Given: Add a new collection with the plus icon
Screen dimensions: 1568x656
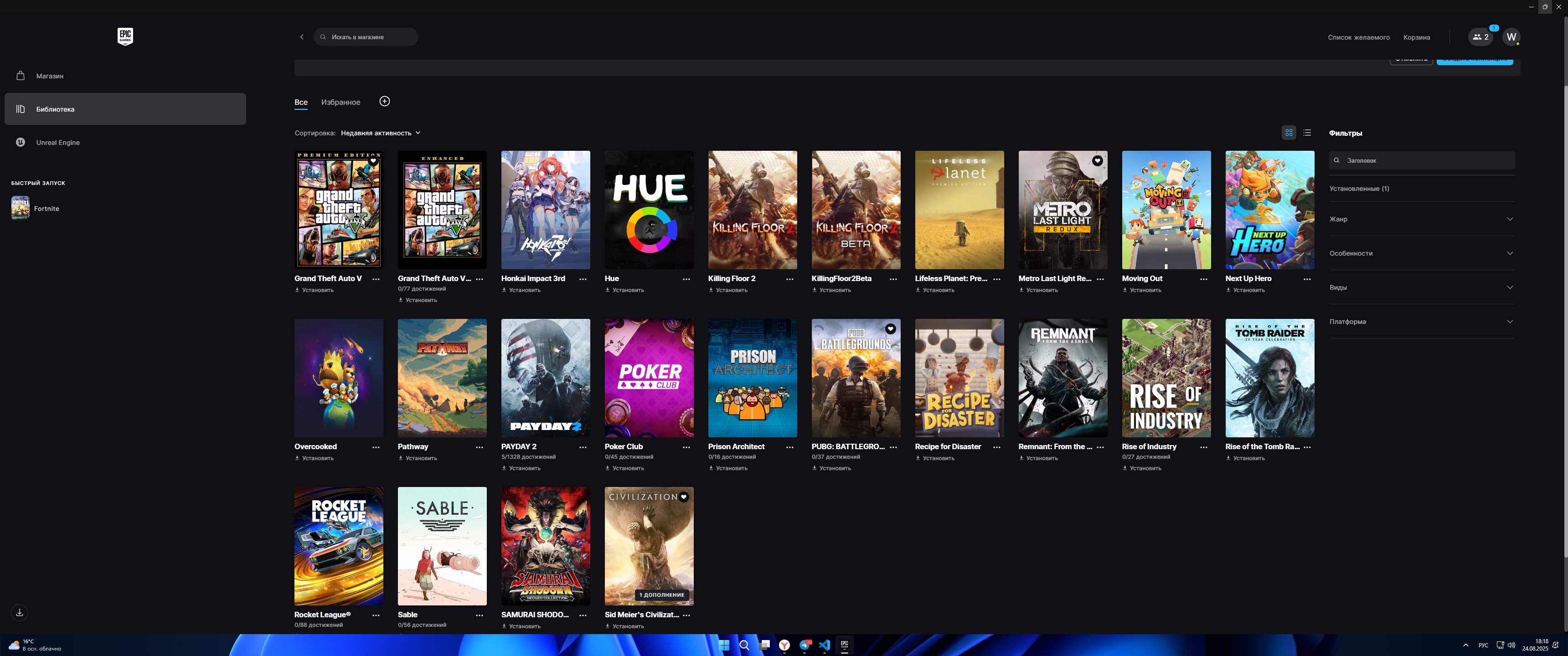Looking at the screenshot, I should [384, 102].
